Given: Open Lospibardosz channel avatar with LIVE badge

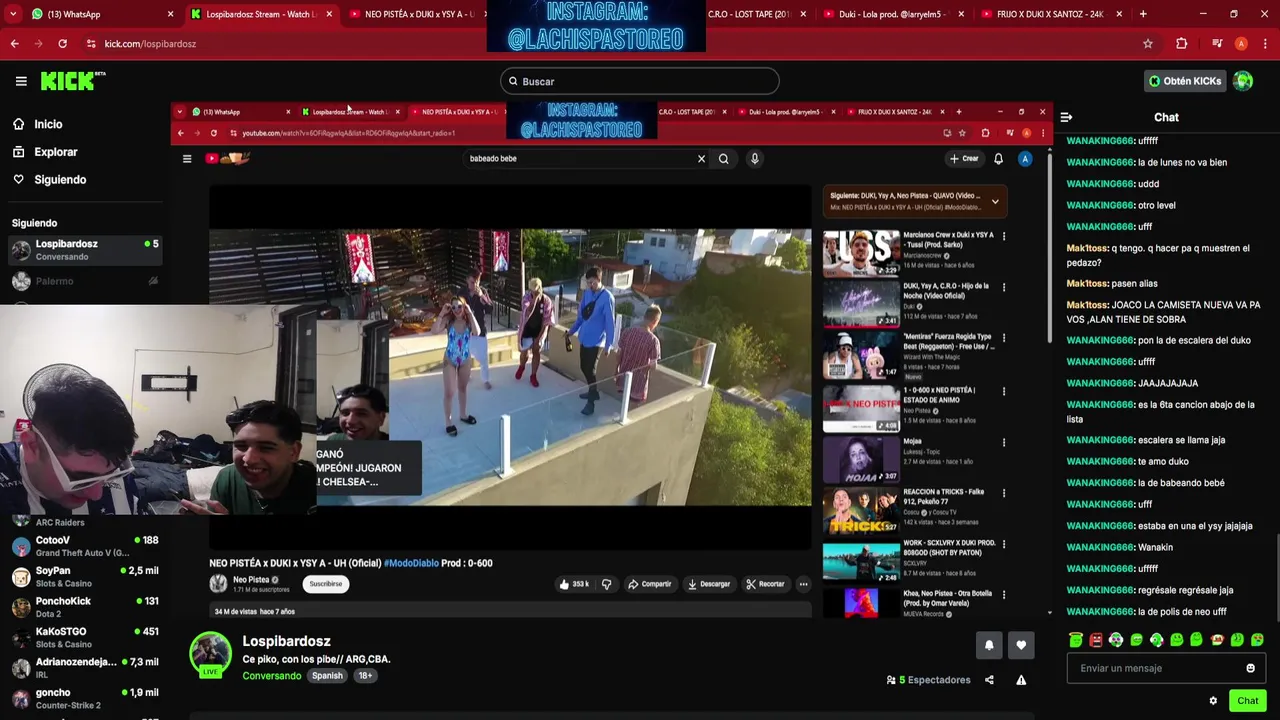Looking at the screenshot, I should [x=211, y=654].
